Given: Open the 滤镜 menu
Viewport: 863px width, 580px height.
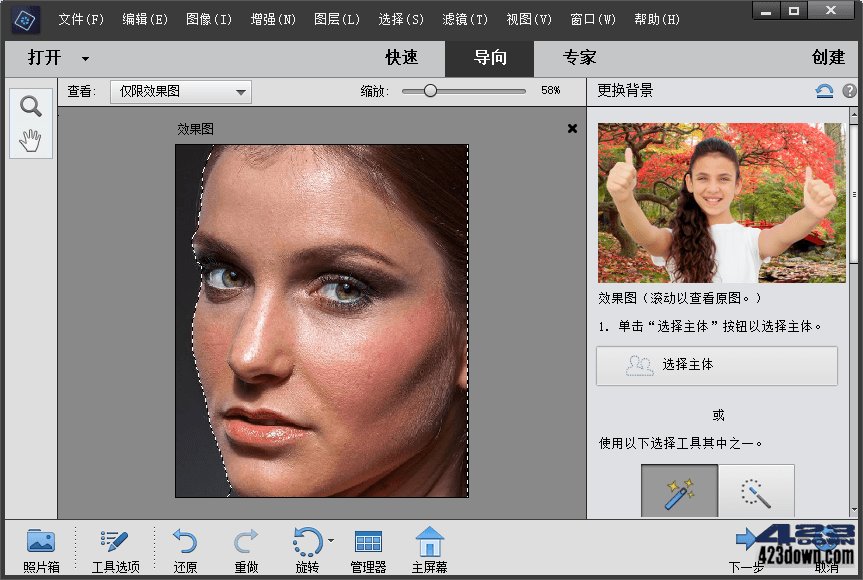Looking at the screenshot, I should pos(465,19).
